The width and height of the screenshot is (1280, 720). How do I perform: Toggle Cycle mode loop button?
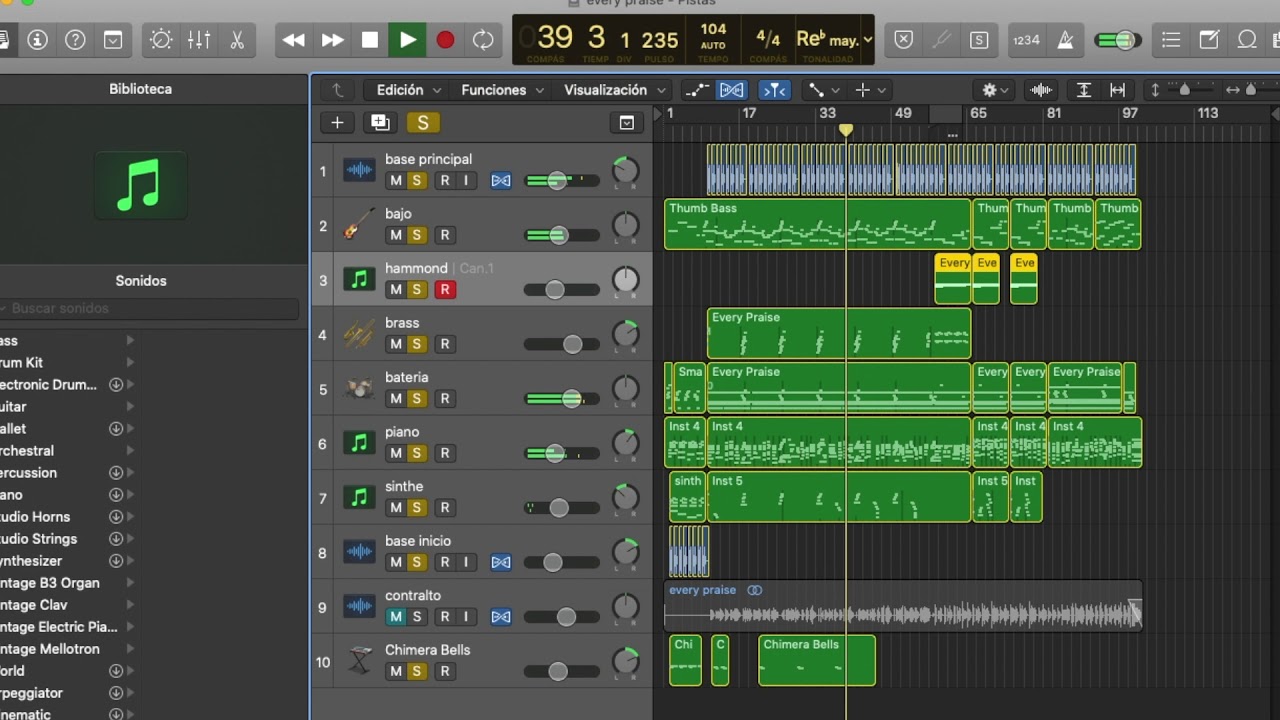pos(483,40)
